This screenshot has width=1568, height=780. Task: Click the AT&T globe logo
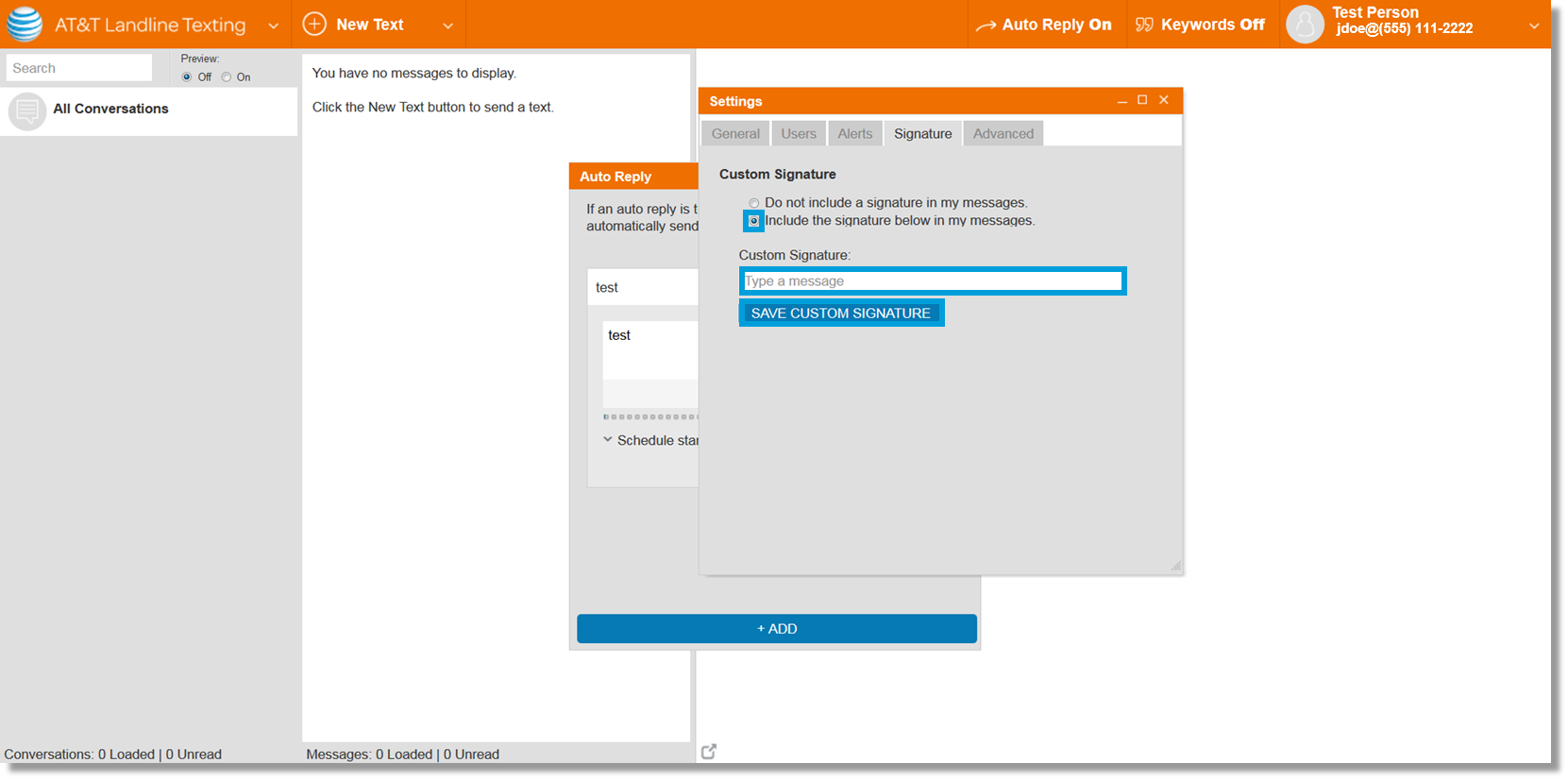pos(25,25)
